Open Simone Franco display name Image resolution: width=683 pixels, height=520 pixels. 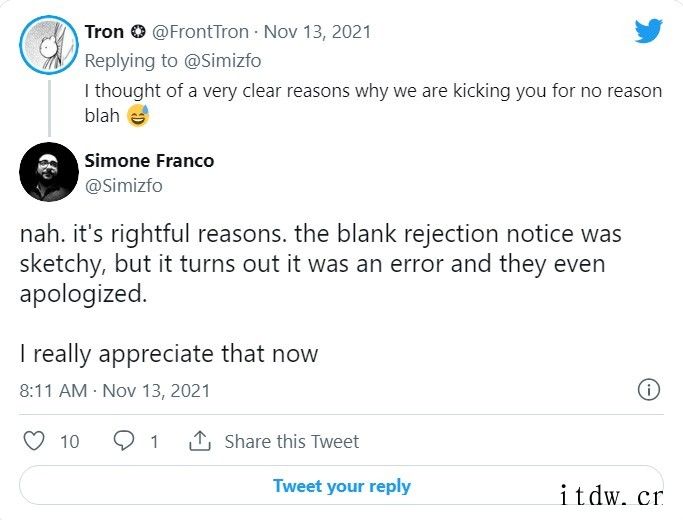pos(149,161)
